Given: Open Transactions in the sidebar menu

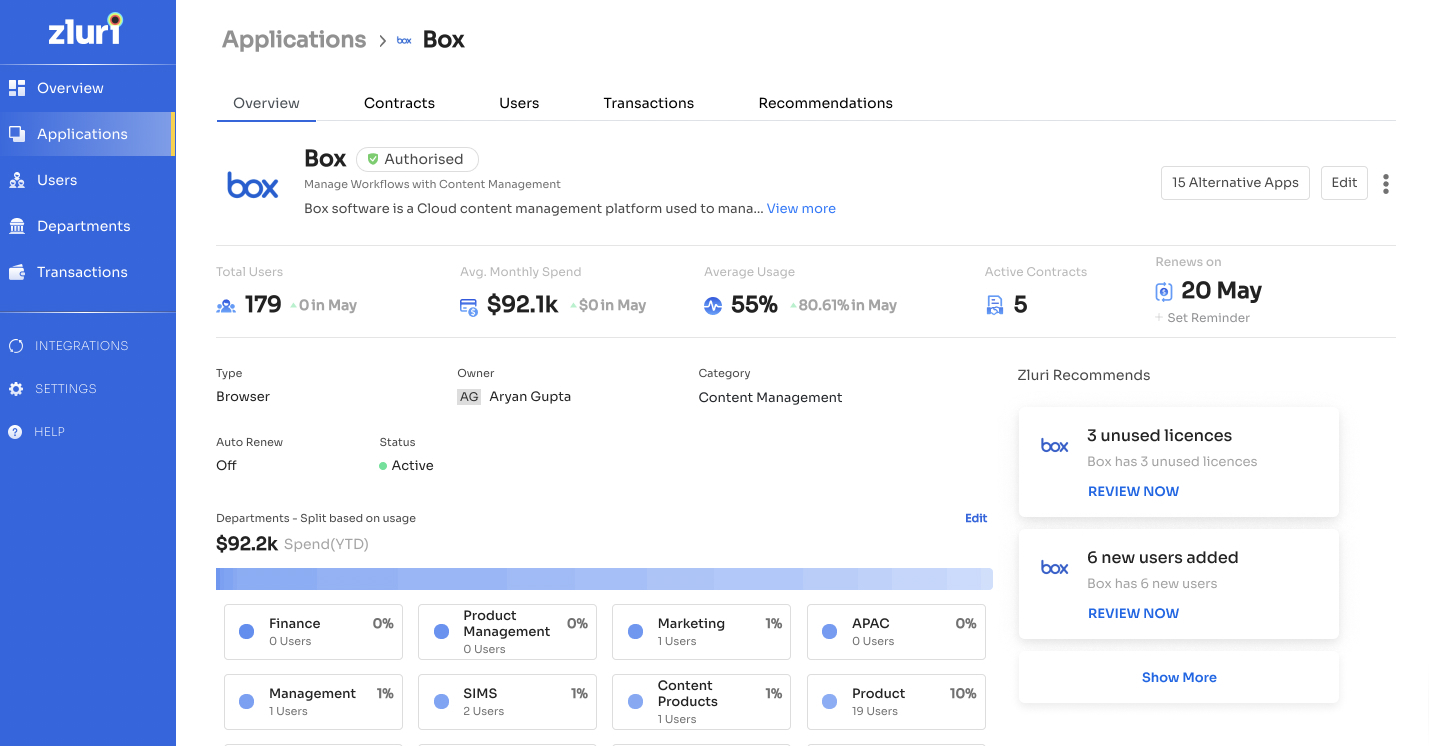Looking at the screenshot, I should click(x=88, y=272).
